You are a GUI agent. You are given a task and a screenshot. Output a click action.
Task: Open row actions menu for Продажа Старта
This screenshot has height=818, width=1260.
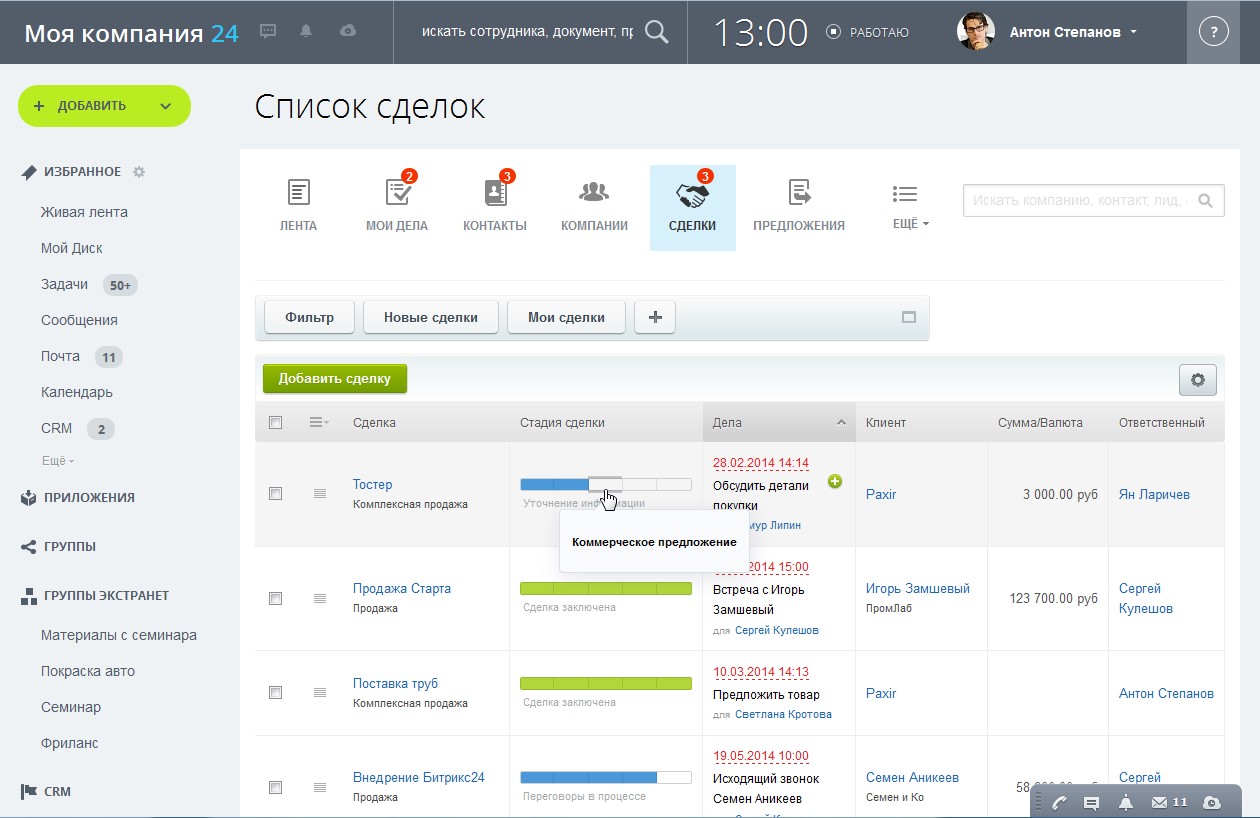[x=320, y=598]
